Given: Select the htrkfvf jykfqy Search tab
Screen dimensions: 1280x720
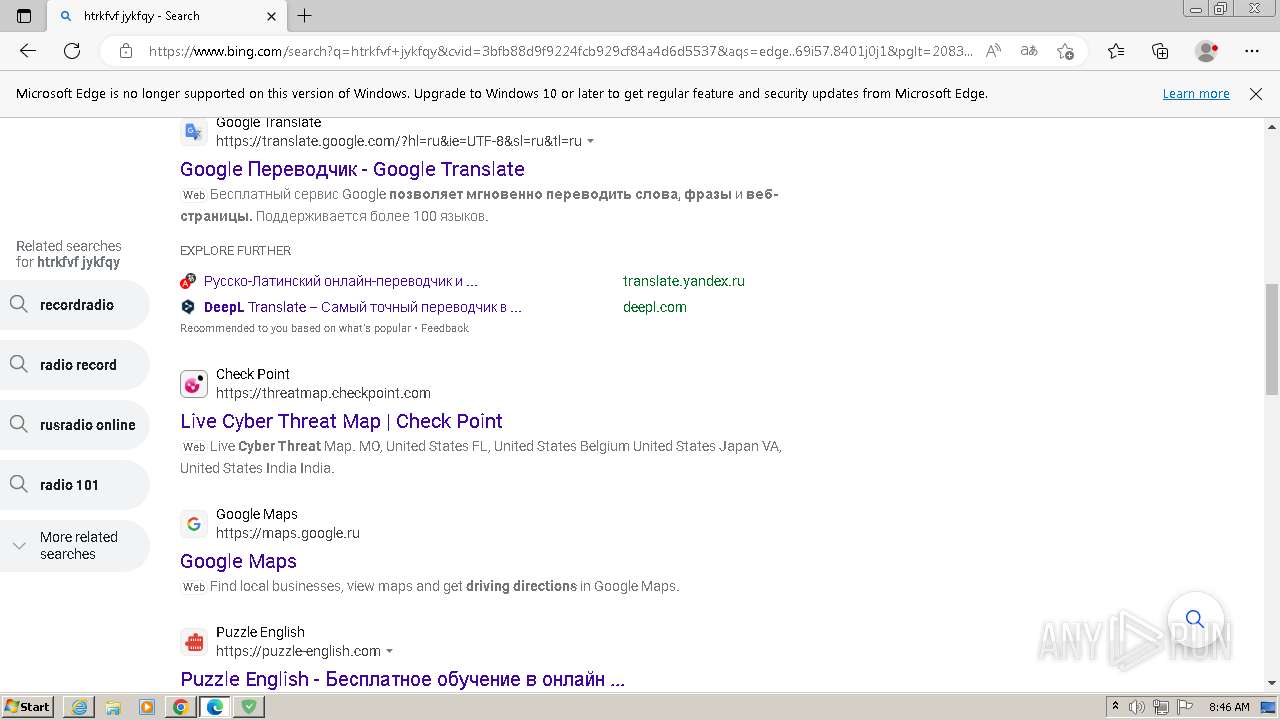Looking at the screenshot, I should 168,16.
